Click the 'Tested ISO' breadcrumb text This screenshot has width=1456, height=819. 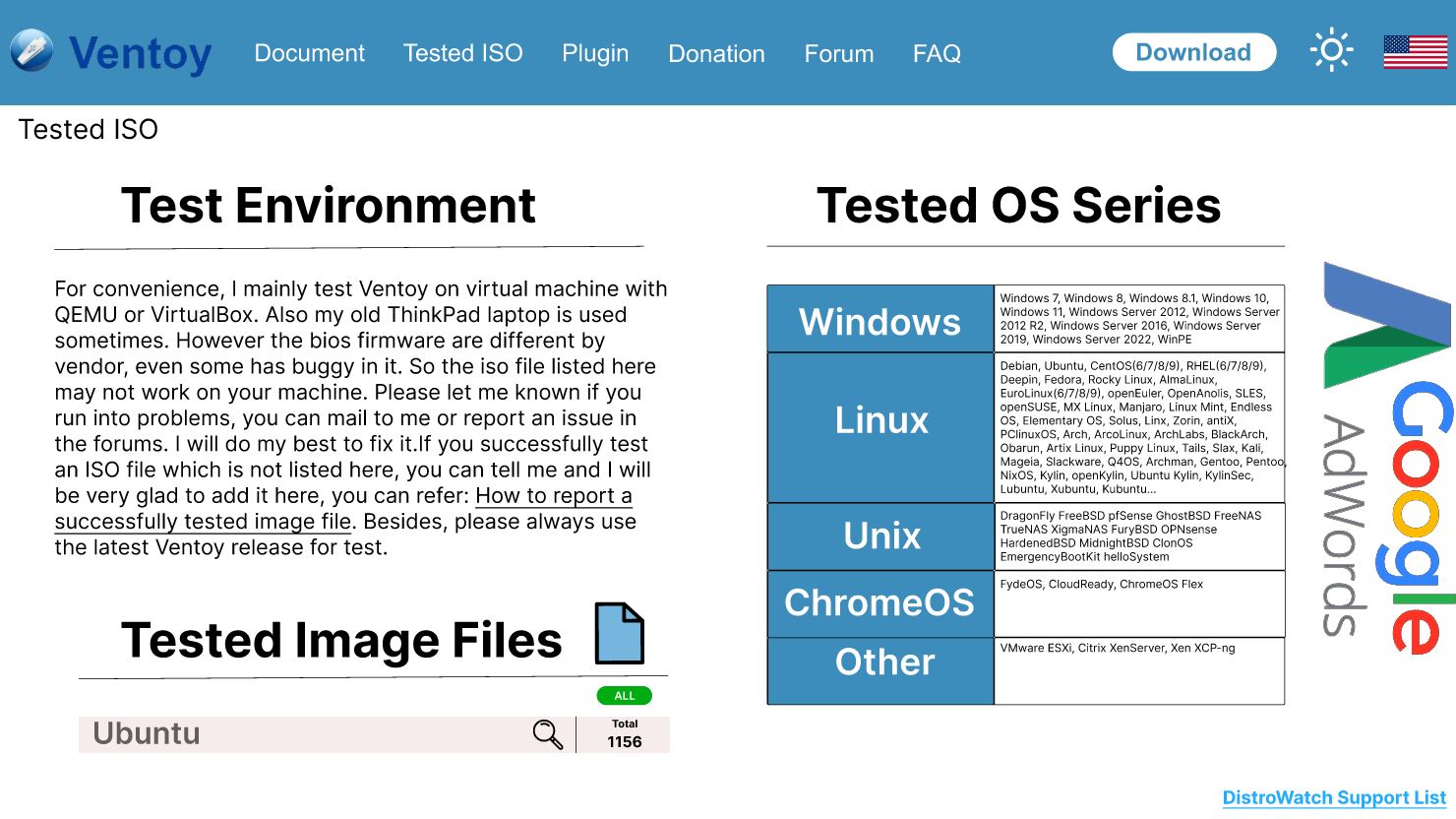coord(88,130)
